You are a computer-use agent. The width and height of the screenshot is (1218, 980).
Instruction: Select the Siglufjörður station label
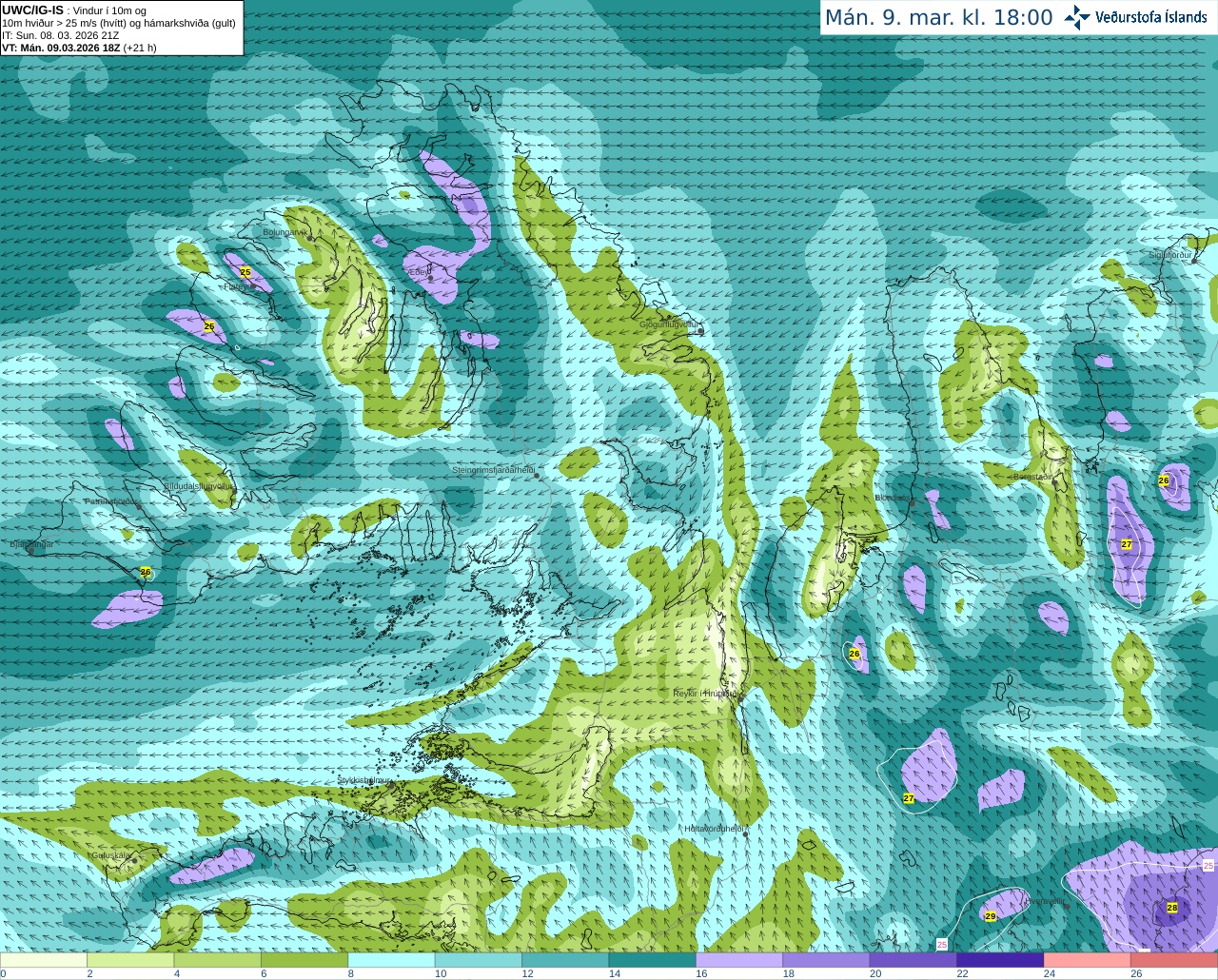coord(1170,255)
